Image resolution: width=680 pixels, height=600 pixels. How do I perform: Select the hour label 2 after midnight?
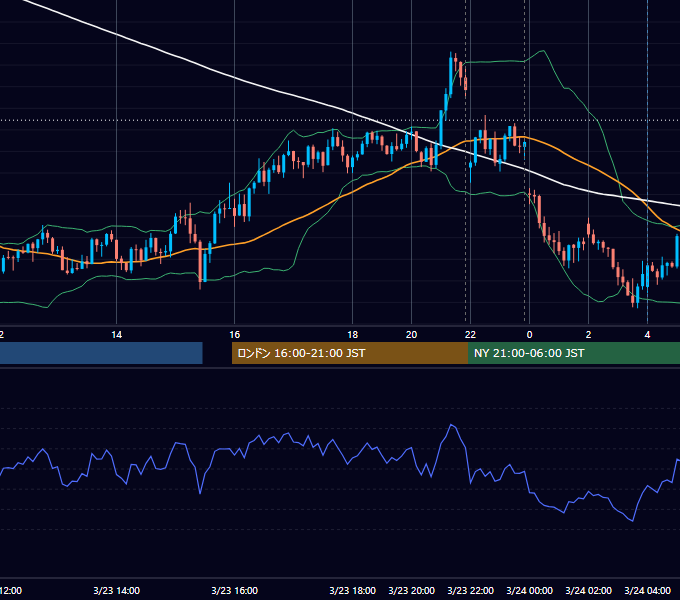(588, 335)
